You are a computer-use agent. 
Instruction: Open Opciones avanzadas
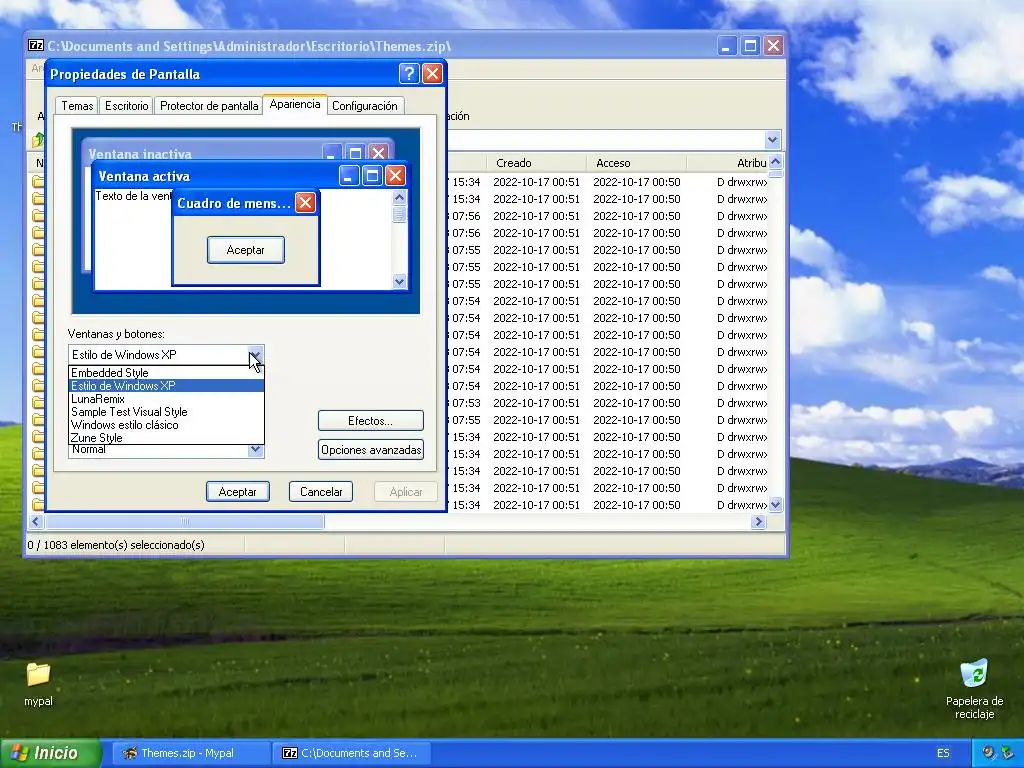(370, 449)
